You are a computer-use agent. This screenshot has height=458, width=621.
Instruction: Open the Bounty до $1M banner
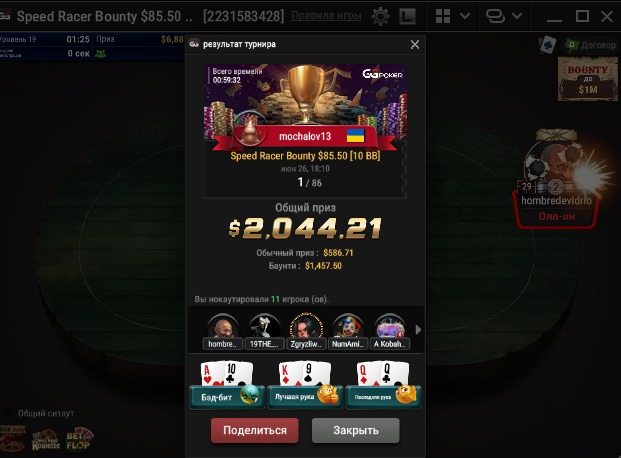[588, 79]
